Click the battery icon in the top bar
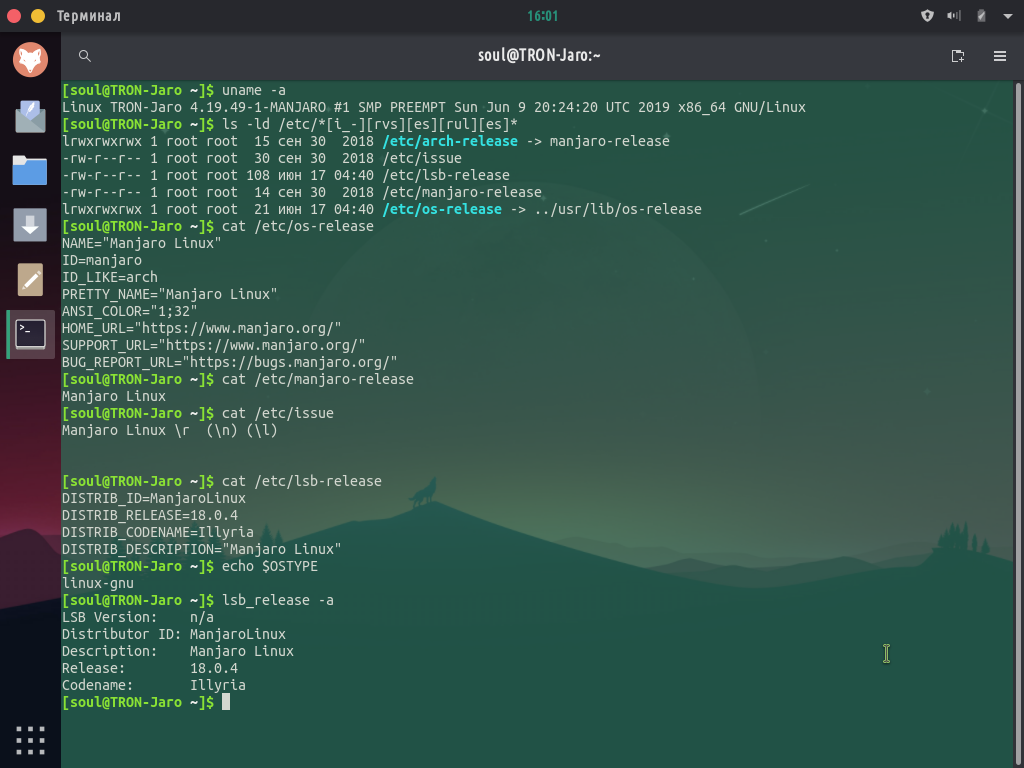The height and width of the screenshot is (768, 1024). click(981, 16)
